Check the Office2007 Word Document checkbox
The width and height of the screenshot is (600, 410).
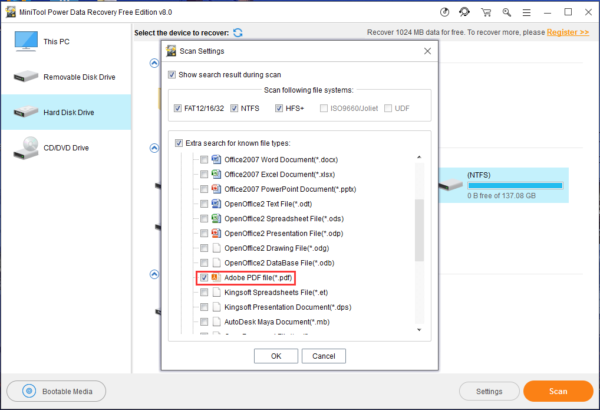204,160
